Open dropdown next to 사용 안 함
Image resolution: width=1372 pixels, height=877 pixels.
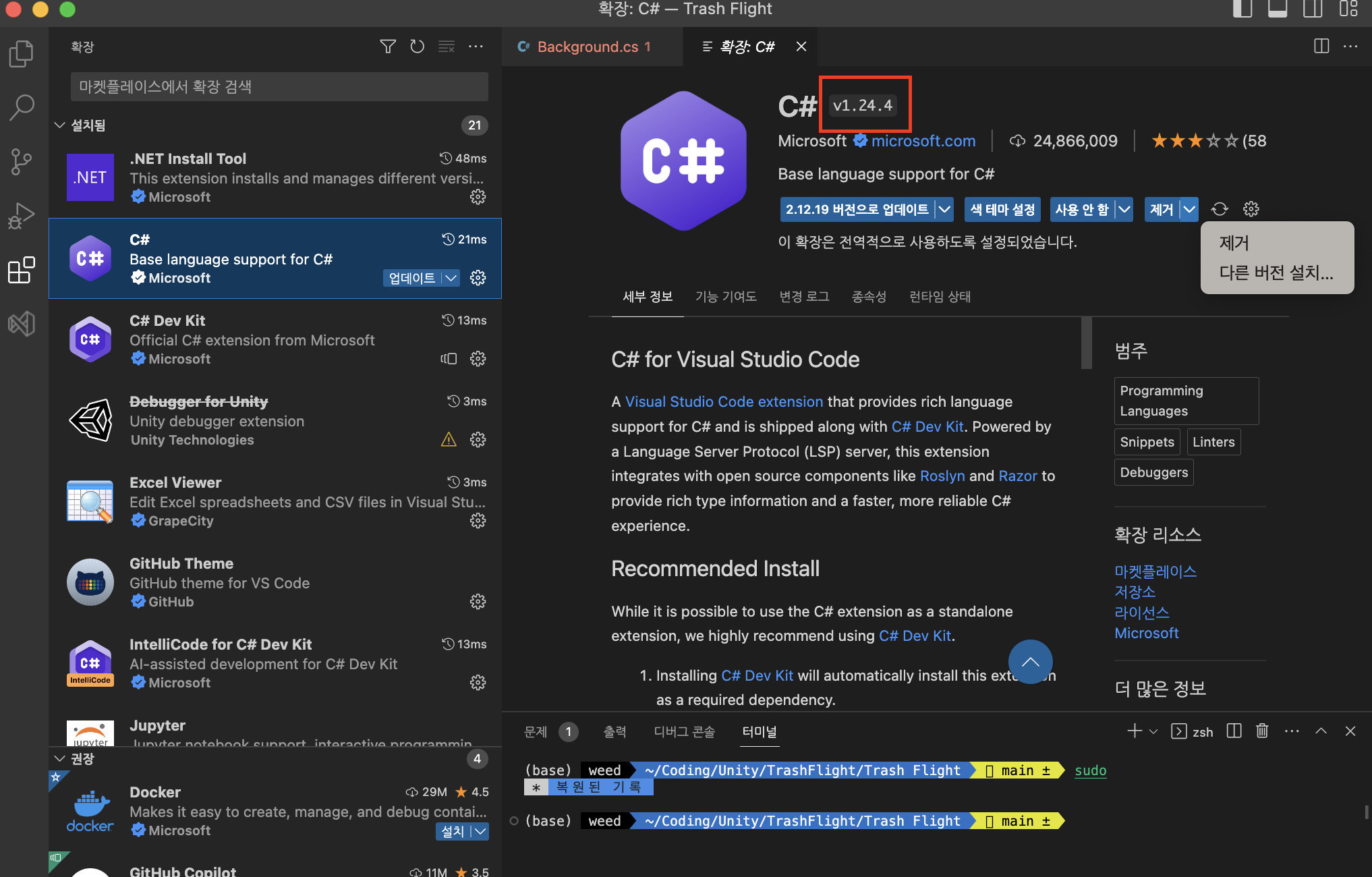[x=1124, y=210]
